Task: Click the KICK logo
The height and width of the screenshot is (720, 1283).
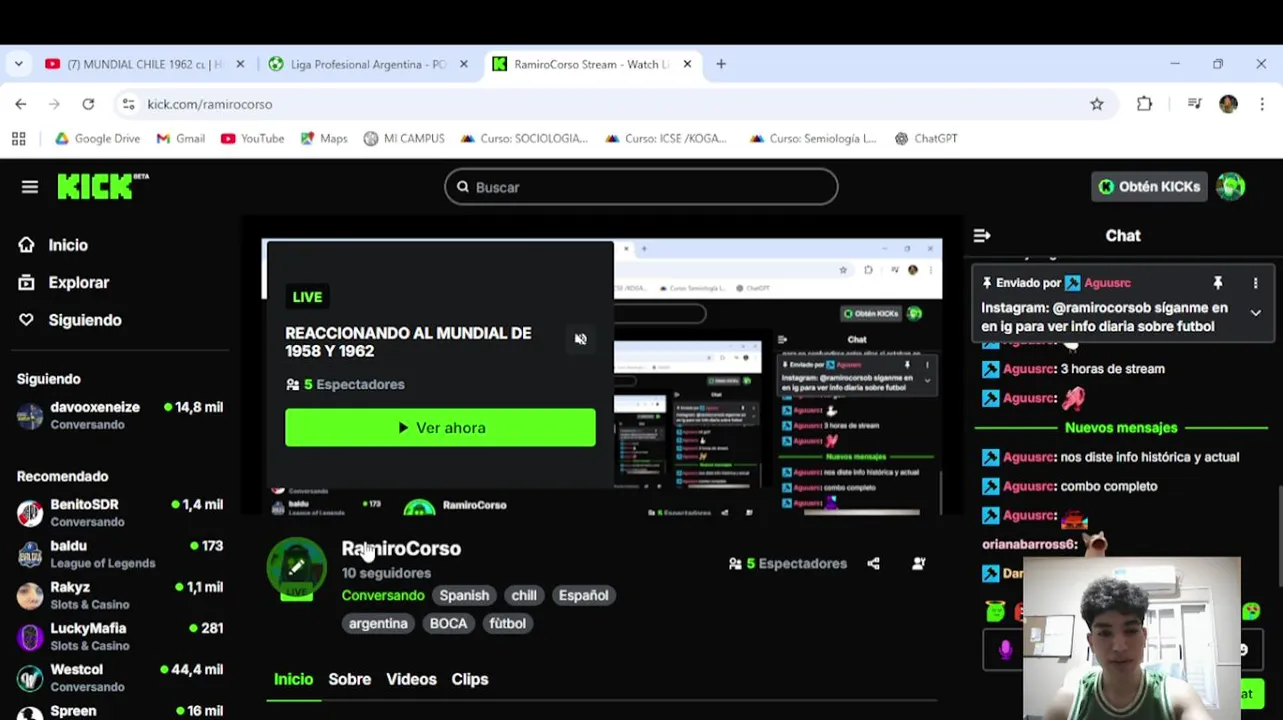Action: [x=102, y=186]
